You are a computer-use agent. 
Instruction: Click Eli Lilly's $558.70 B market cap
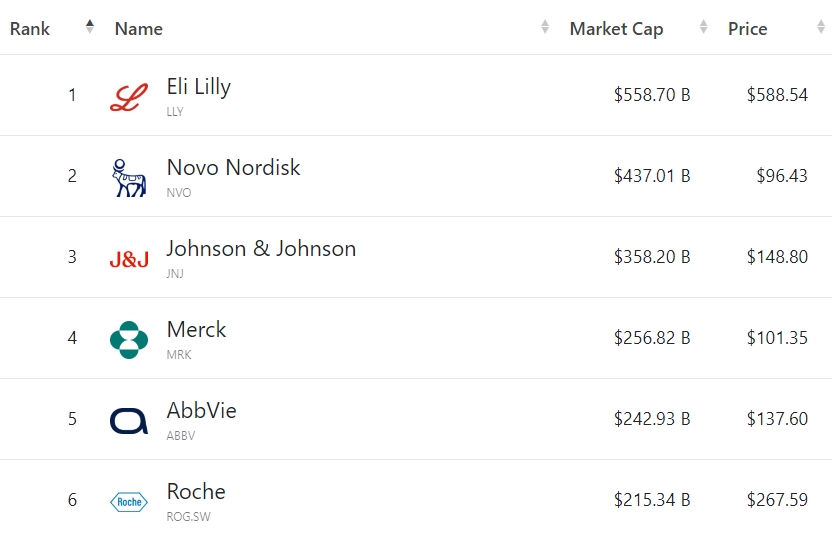pyautogui.click(x=652, y=96)
